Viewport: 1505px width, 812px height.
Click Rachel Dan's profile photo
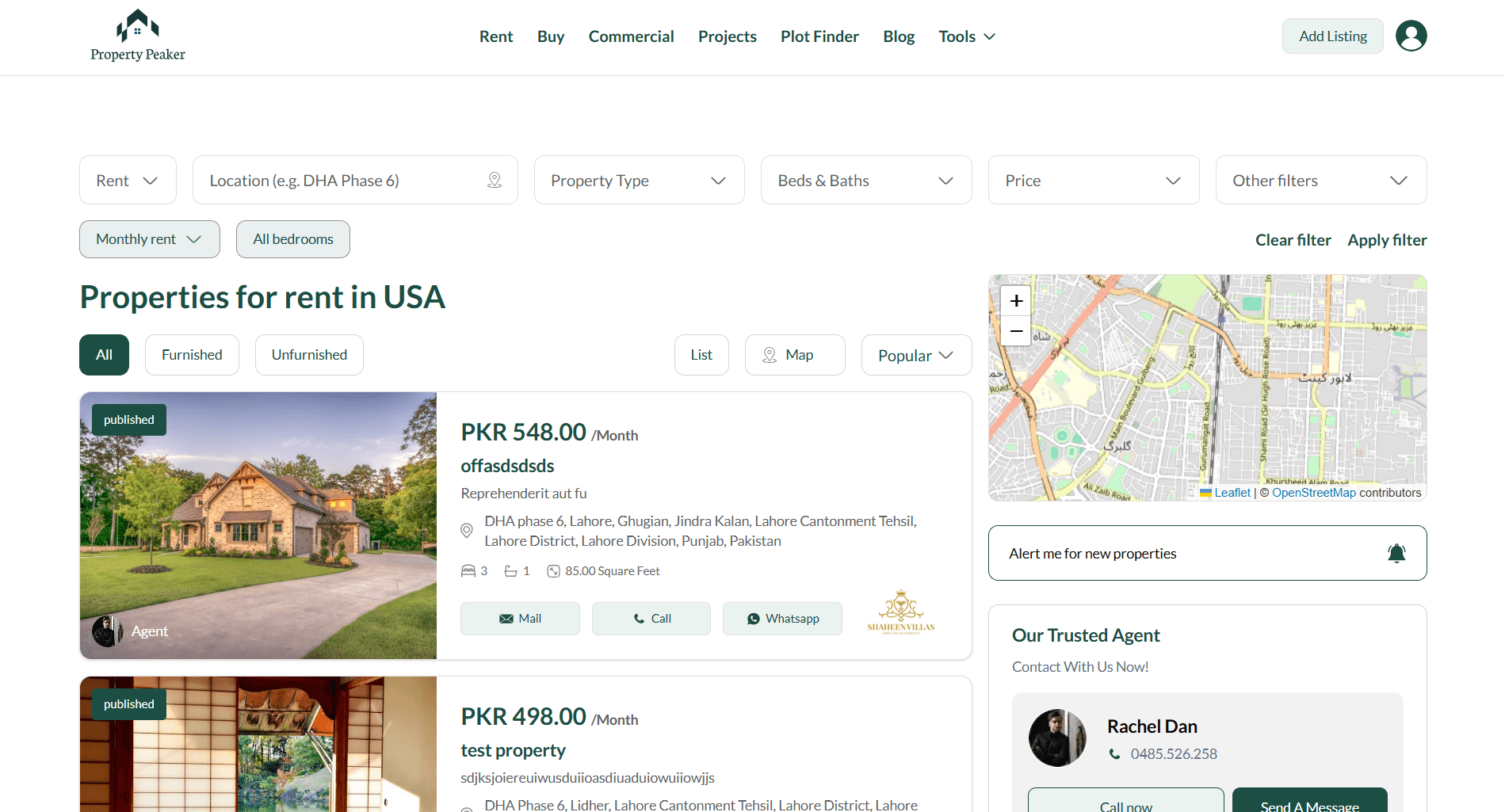[1057, 738]
